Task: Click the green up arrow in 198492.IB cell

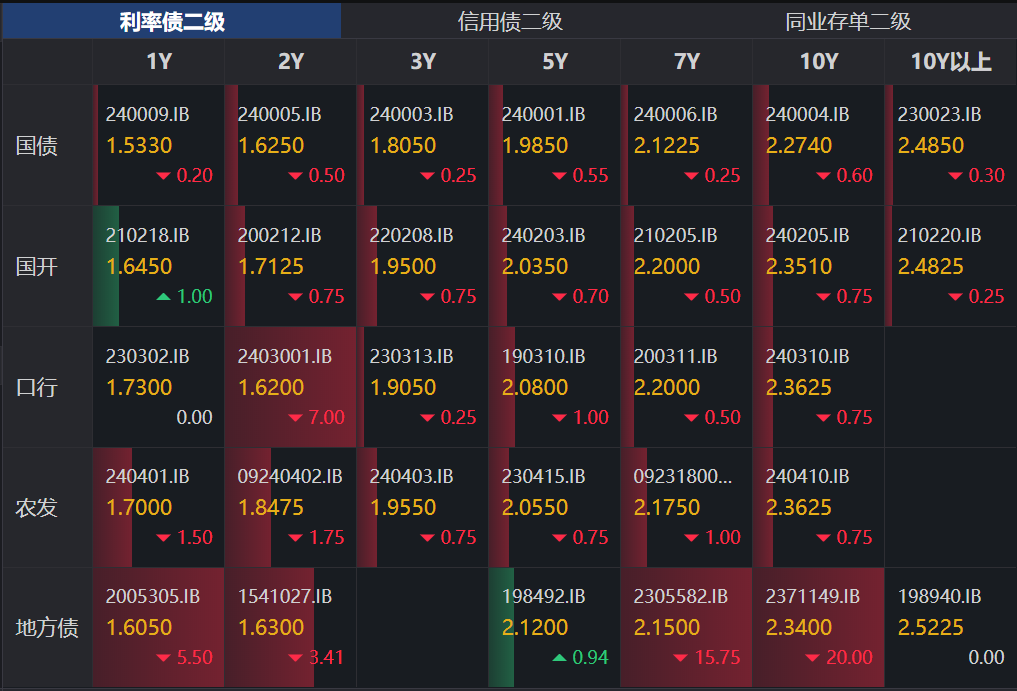Action: pyautogui.click(x=559, y=658)
